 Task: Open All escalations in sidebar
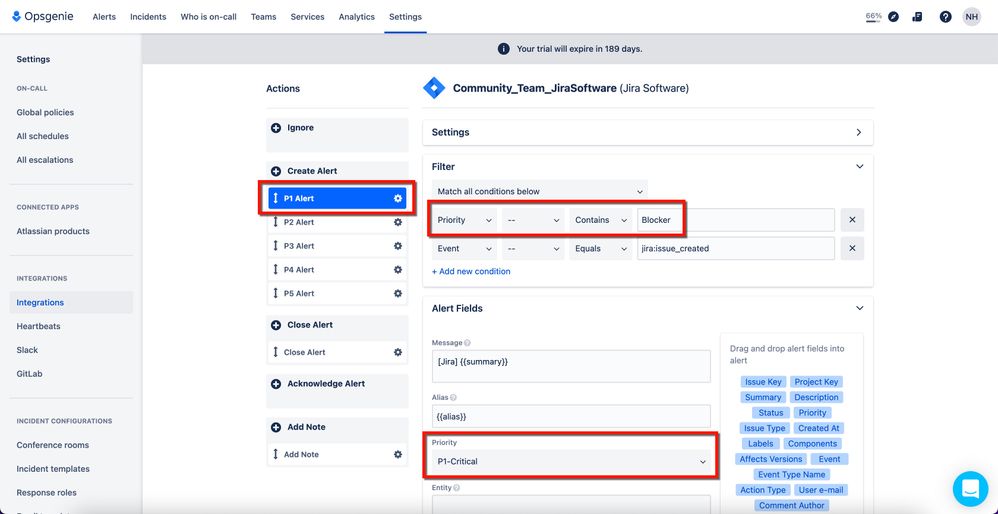pyautogui.click(x=45, y=160)
